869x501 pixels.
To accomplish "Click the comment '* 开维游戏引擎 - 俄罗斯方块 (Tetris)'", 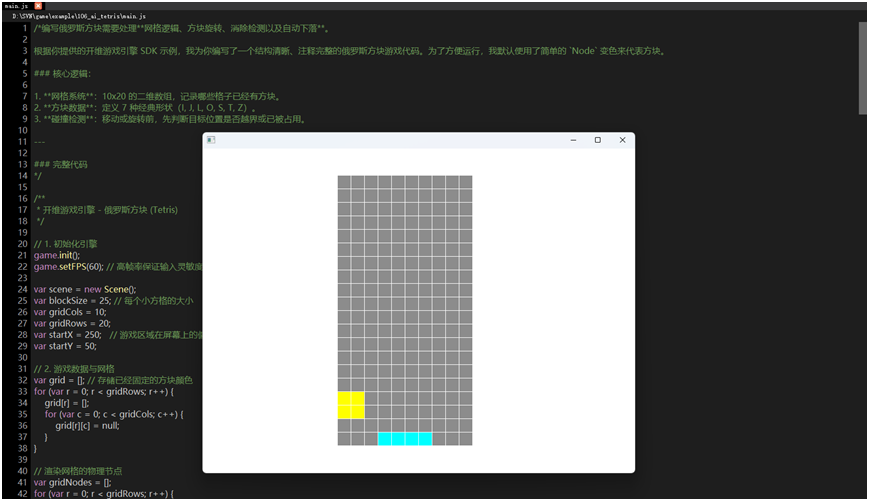I will tap(107, 210).
